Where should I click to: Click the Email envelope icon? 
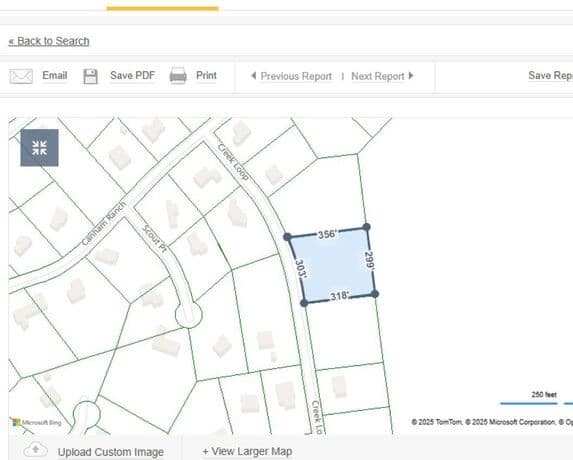click(x=21, y=76)
